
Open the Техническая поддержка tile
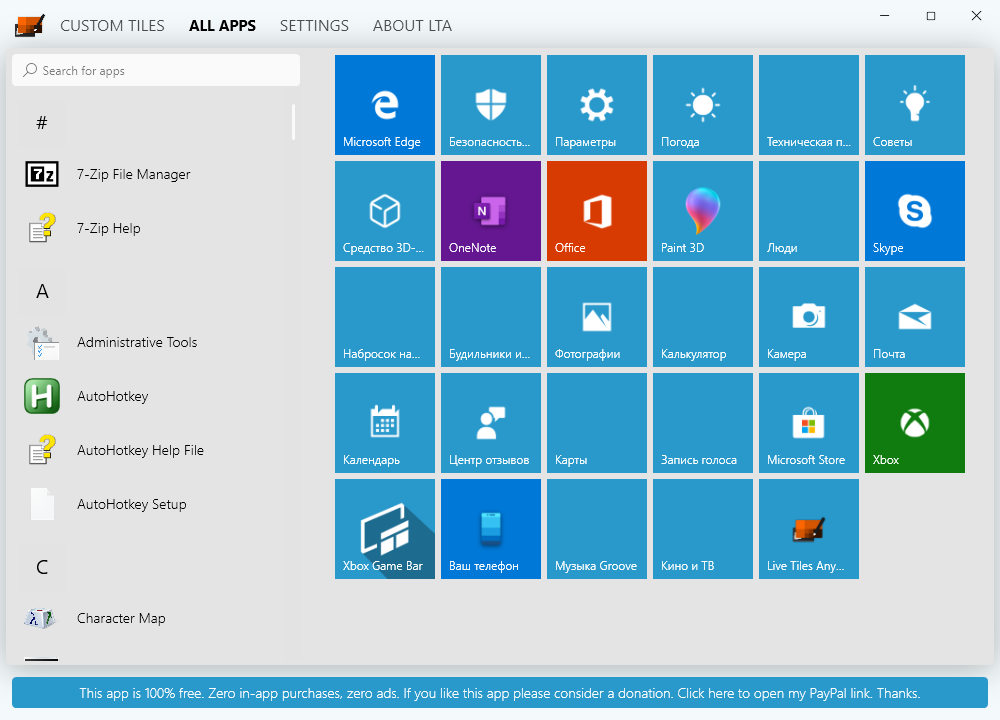809,105
